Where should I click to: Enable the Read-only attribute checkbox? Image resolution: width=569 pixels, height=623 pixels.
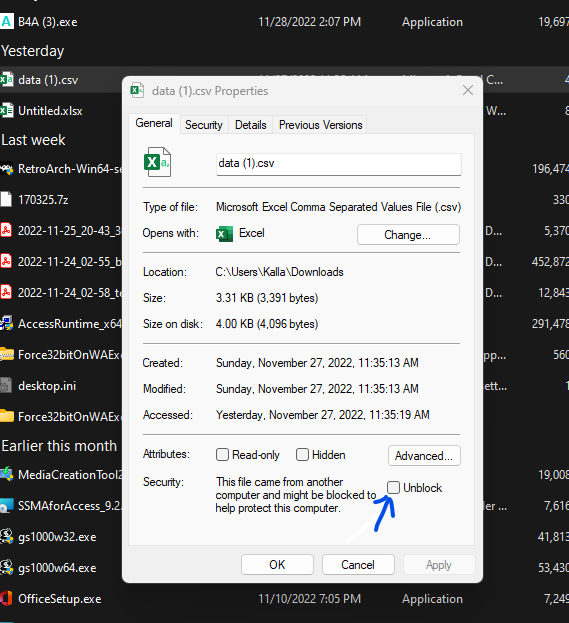[x=222, y=454]
